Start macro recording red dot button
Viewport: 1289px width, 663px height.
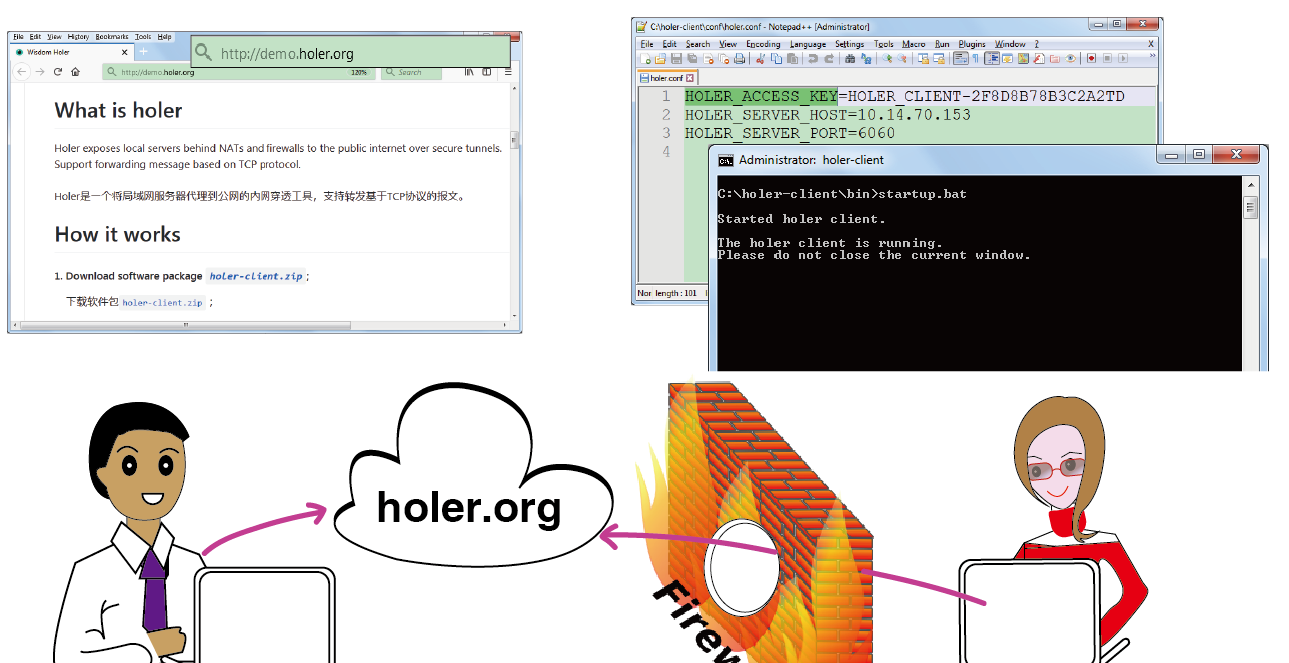click(1091, 58)
